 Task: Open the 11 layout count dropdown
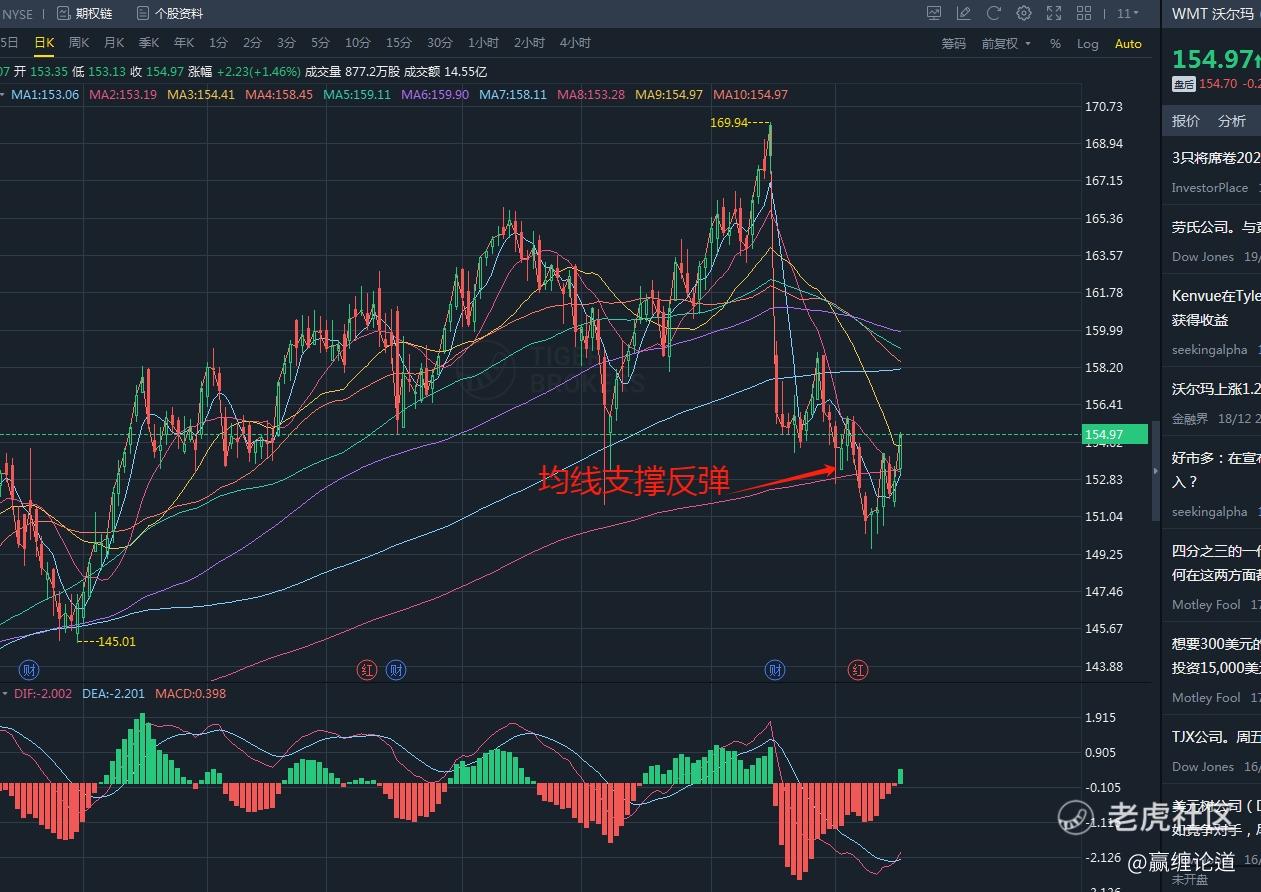[x=1128, y=13]
